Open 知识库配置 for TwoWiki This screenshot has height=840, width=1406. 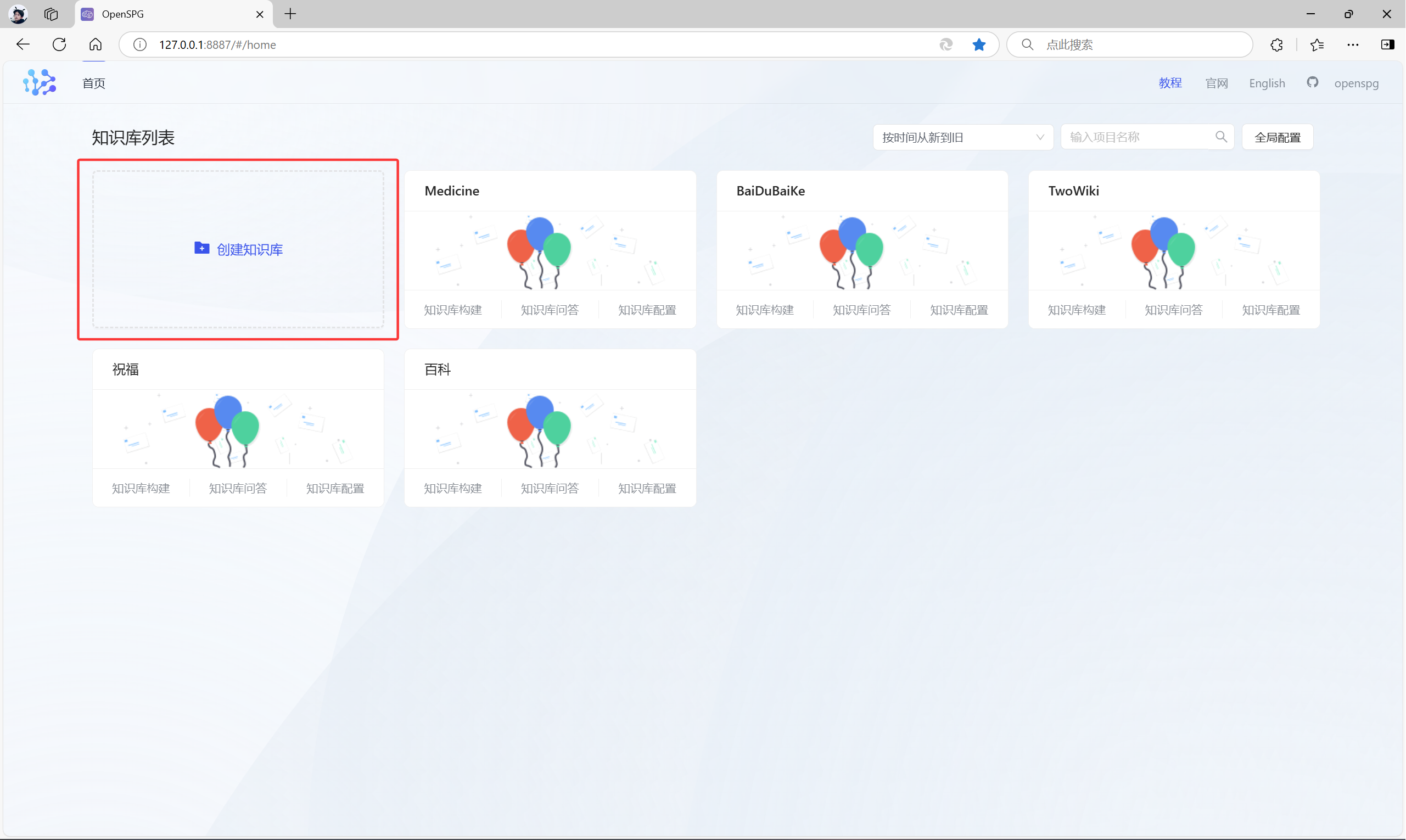pos(1271,310)
